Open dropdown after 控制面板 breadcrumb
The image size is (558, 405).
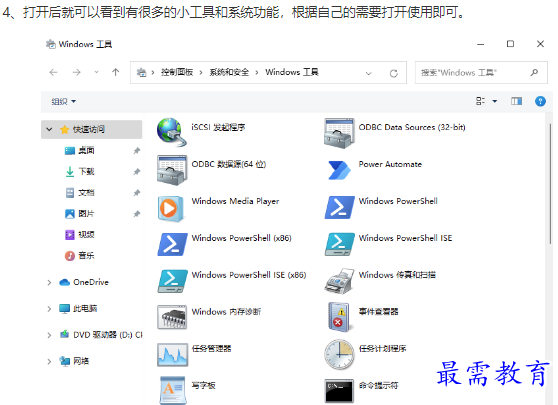click(201, 73)
